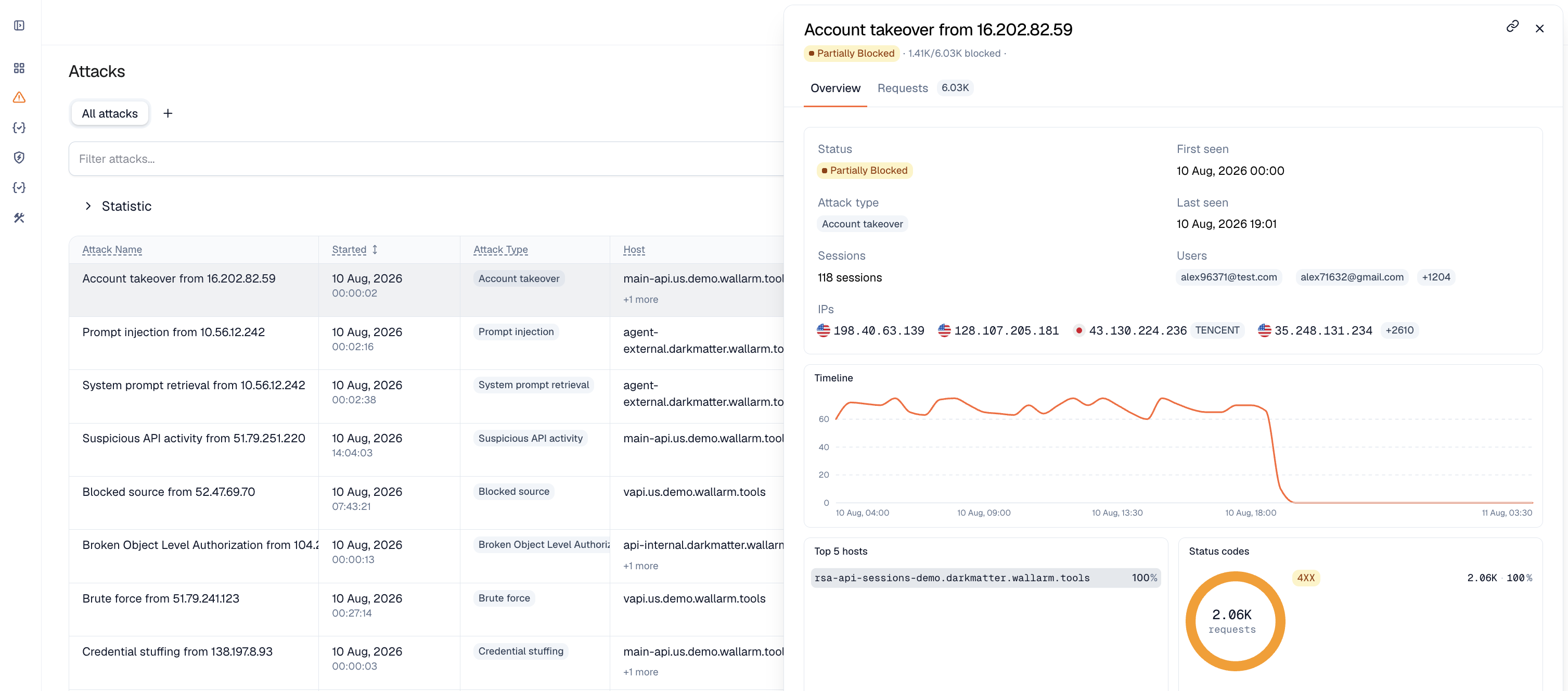Click user alex71632@gmail.com chip
Image resolution: width=1568 pixels, height=691 pixels.
point(1351,277)
